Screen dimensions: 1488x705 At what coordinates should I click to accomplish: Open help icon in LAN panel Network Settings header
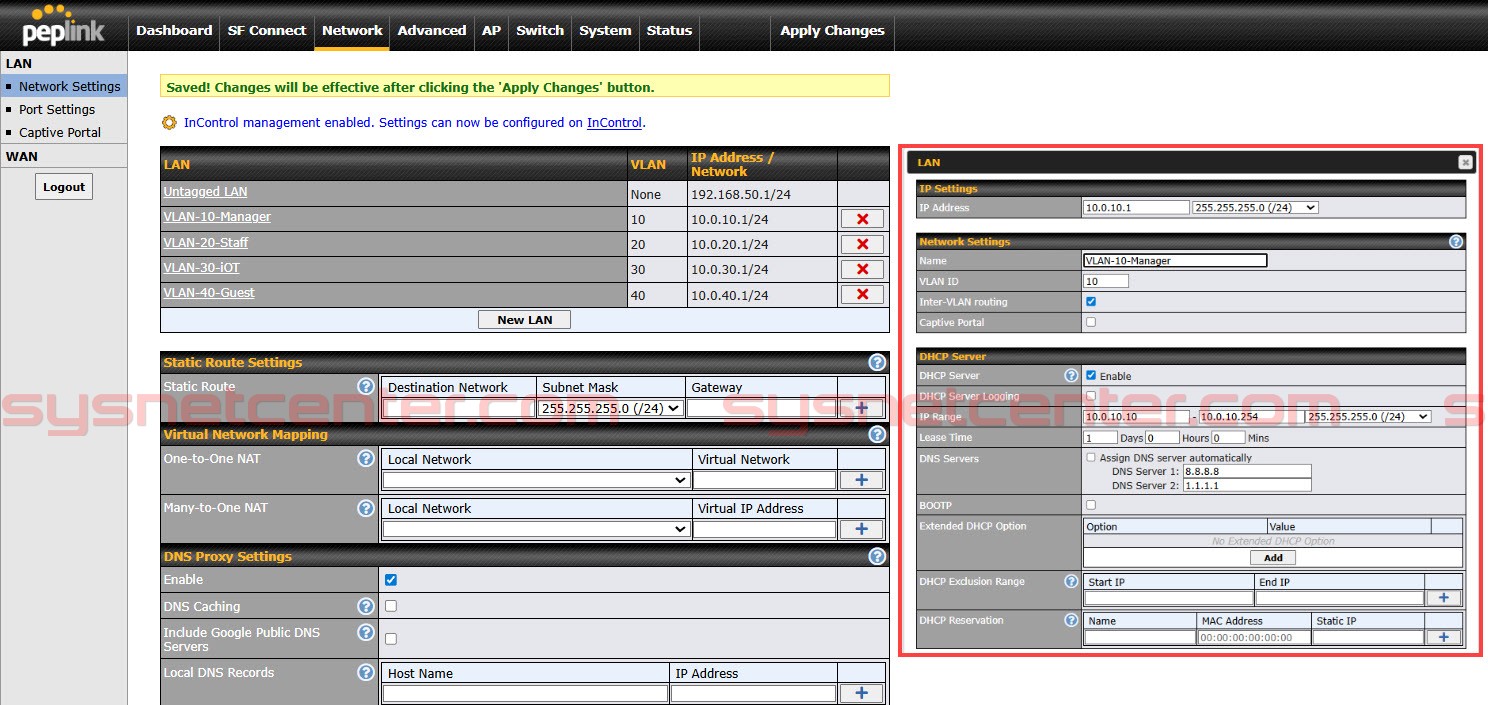(x=1456, y=241)
